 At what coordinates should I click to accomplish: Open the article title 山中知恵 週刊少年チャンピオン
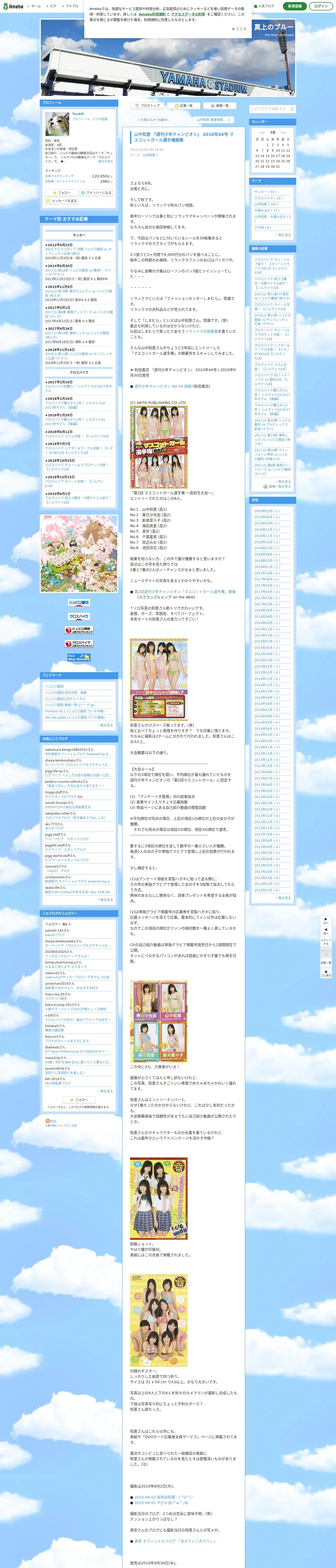183,137
